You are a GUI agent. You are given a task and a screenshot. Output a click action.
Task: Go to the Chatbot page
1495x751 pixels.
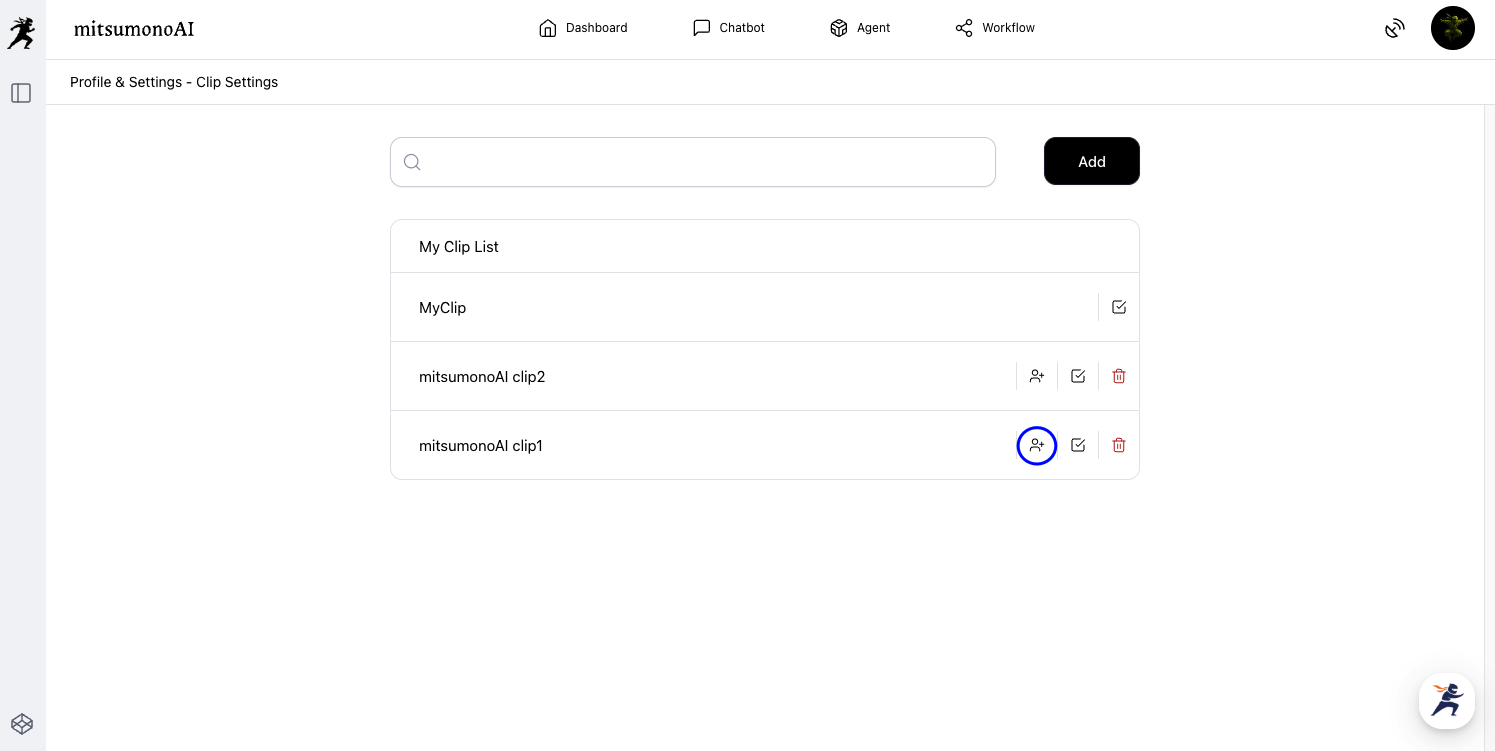(729, 28)
